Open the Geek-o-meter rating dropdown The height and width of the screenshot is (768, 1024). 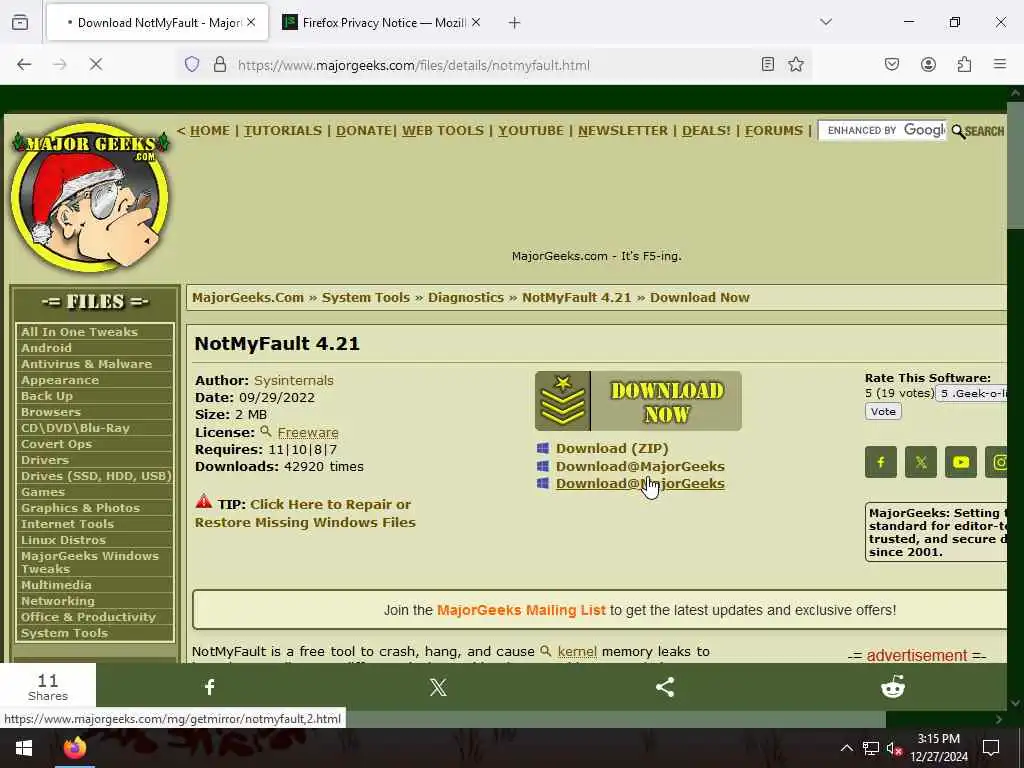tap(972, 393)
